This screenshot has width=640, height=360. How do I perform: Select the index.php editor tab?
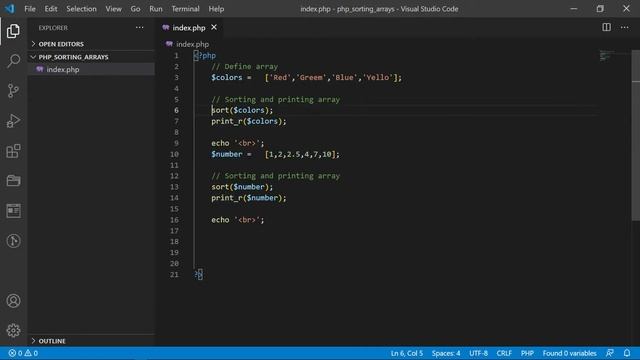[189, 27]
